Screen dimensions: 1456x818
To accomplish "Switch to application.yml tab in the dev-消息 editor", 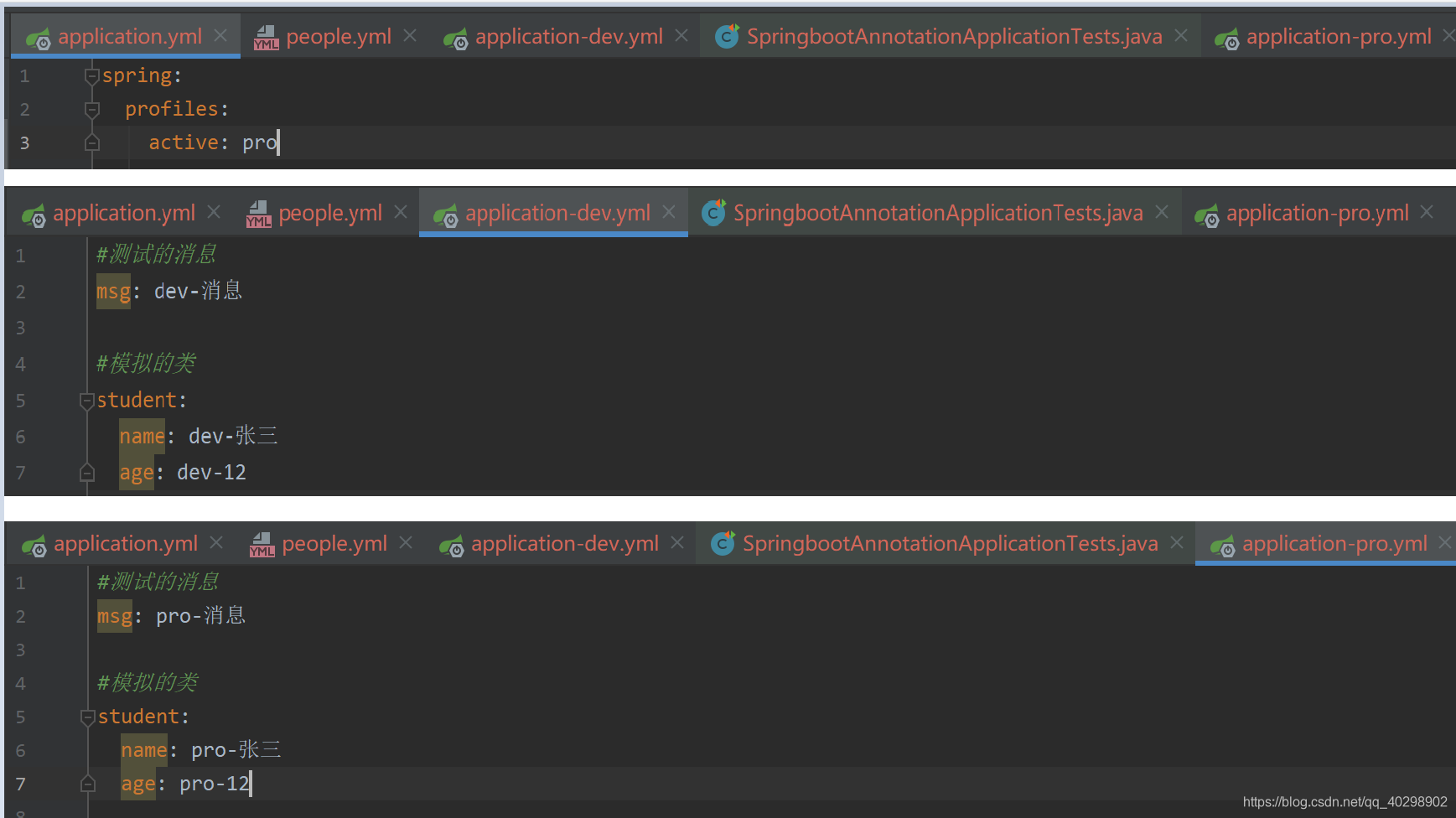I will point(124,213).
